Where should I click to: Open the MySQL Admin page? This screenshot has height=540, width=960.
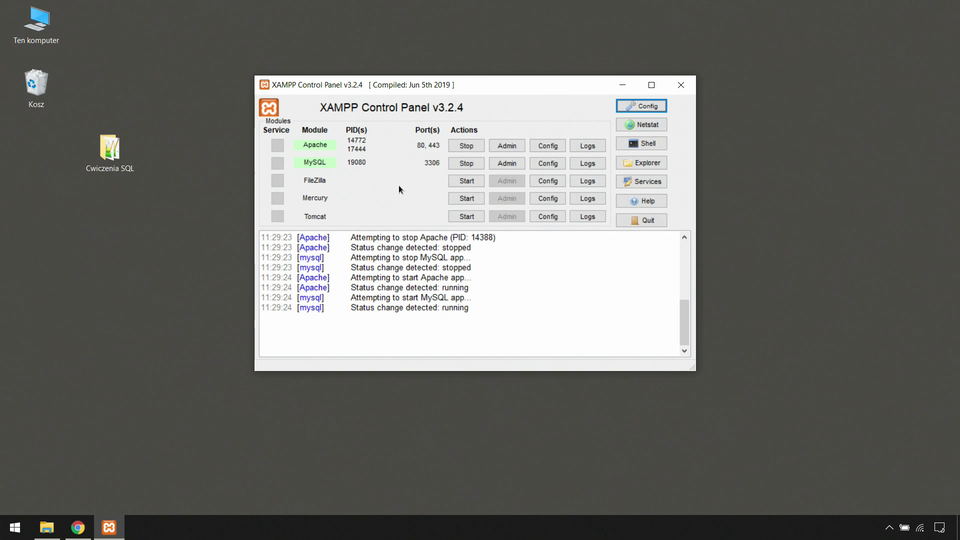pyautogui.click(x=507, y=163)
